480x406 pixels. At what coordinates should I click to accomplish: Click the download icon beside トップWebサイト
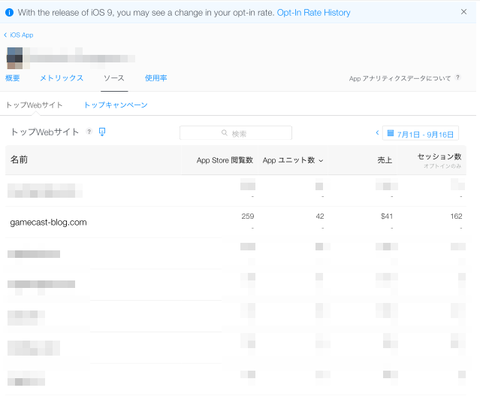(102, 132)
